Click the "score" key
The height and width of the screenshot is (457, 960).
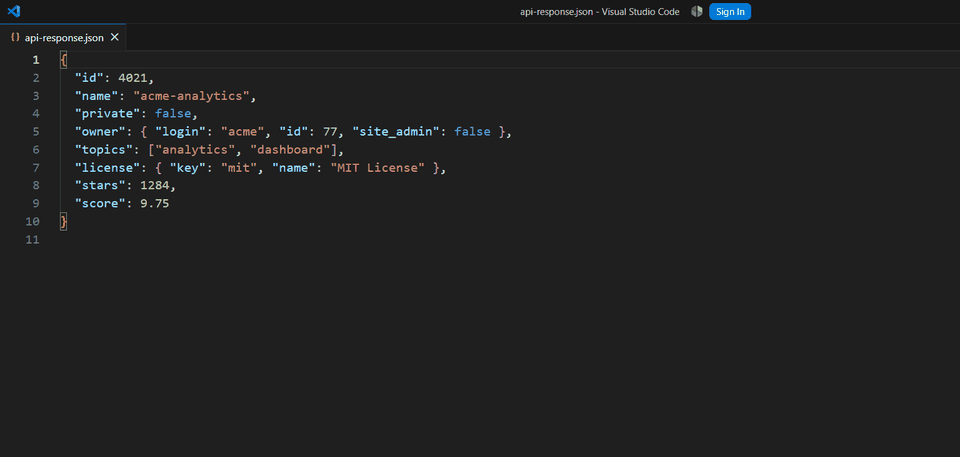tap(100, 203)
